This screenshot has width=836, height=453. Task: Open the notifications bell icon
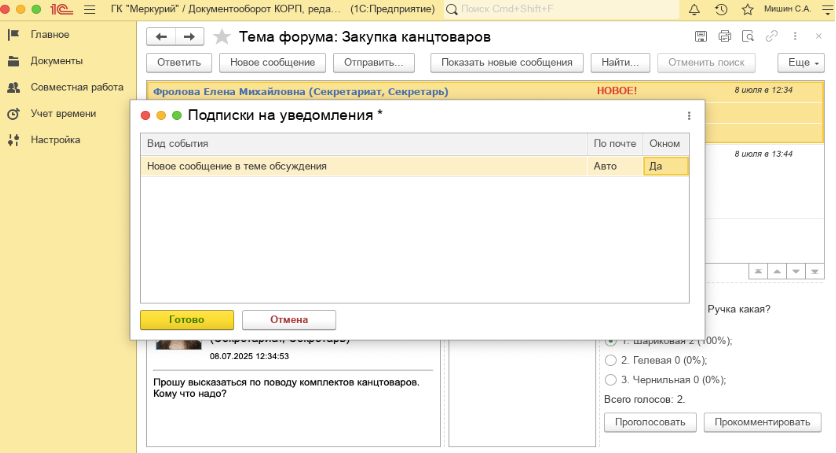(695, 9)
